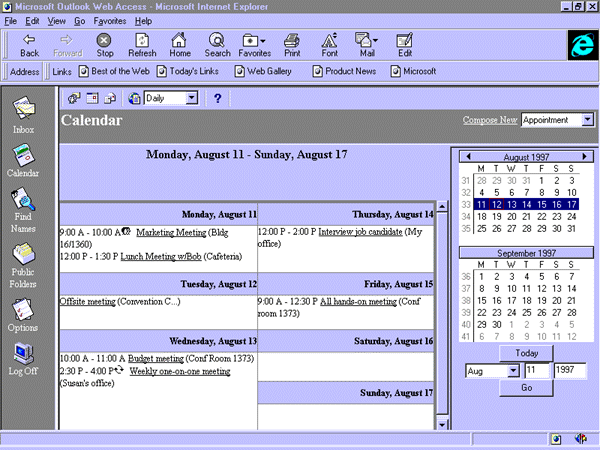Click the Print toolbar icon

(x=292, y=44)
